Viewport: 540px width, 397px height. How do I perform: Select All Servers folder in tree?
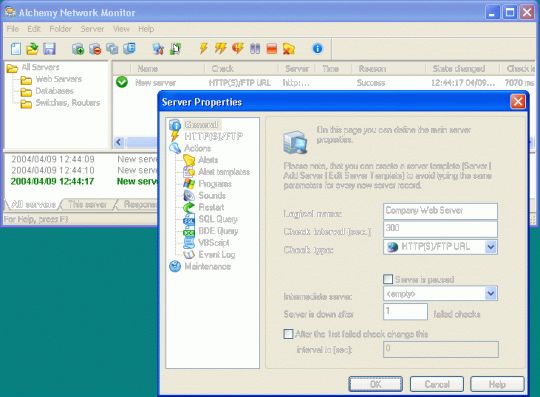point(40,67)
